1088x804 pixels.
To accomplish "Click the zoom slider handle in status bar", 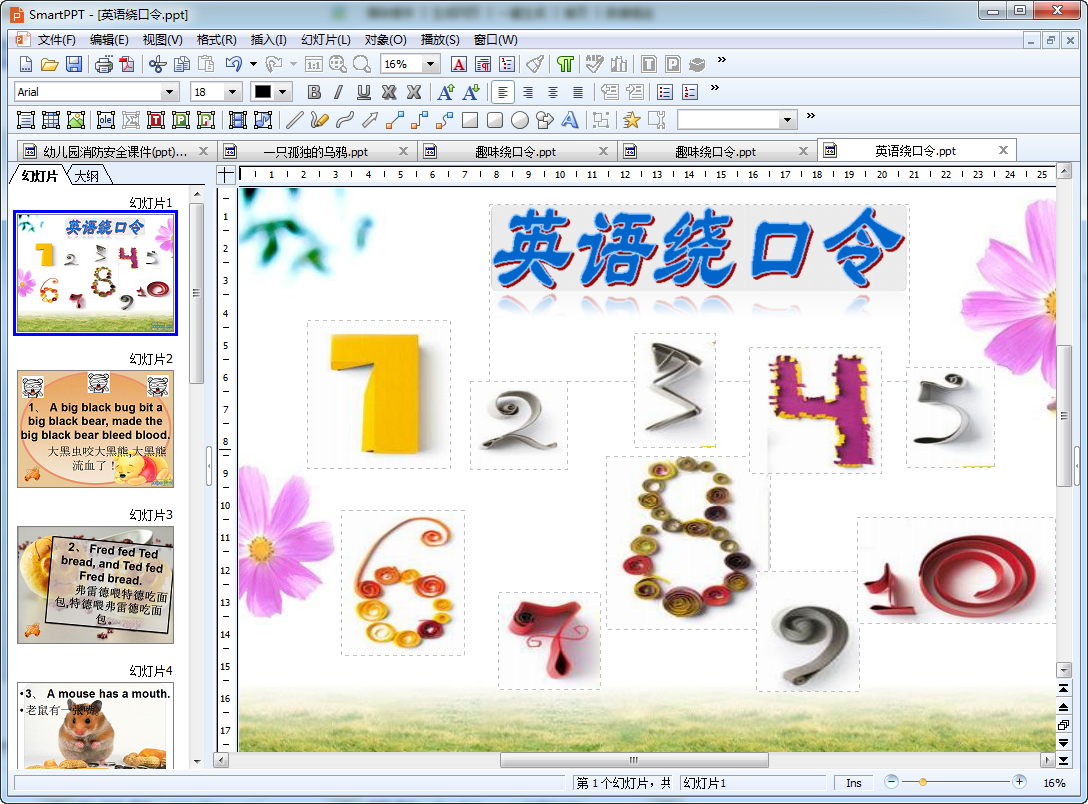I will [922, 782].
